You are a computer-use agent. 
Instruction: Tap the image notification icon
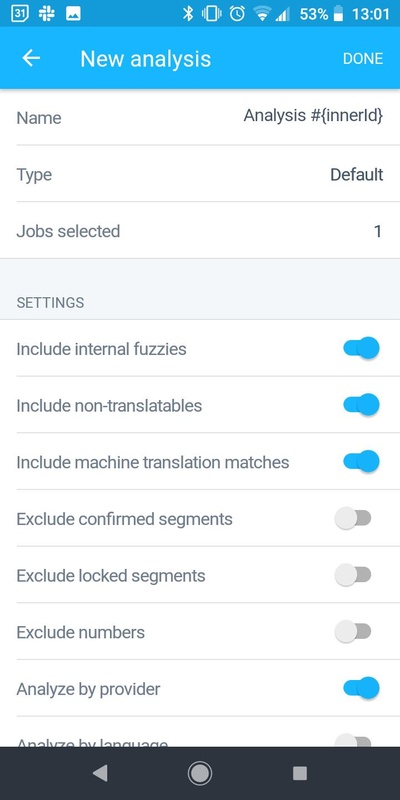coord(73,14)
